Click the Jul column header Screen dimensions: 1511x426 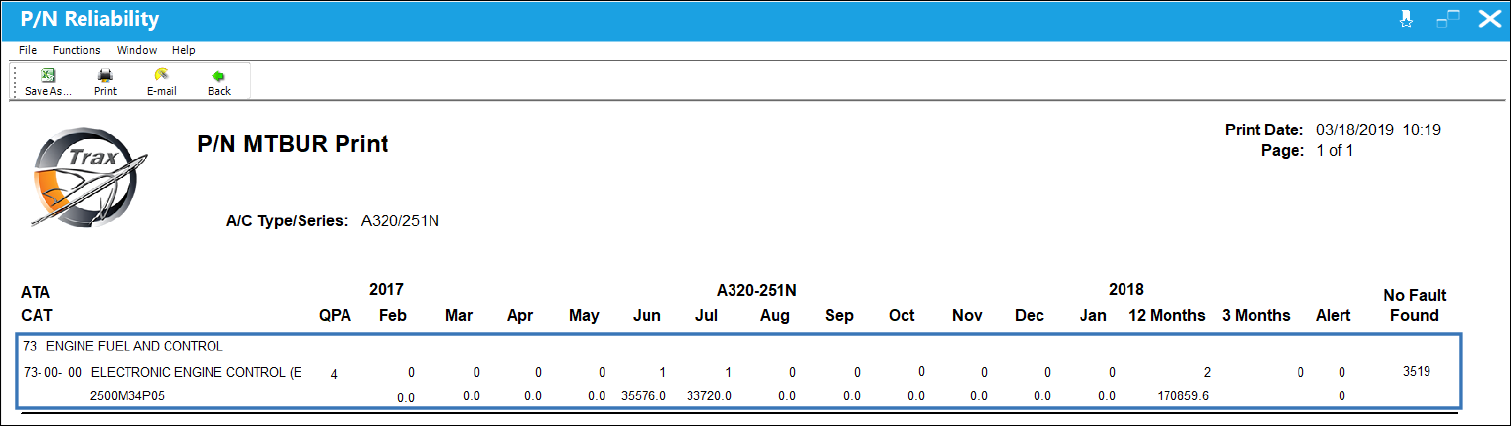point(706,315)
